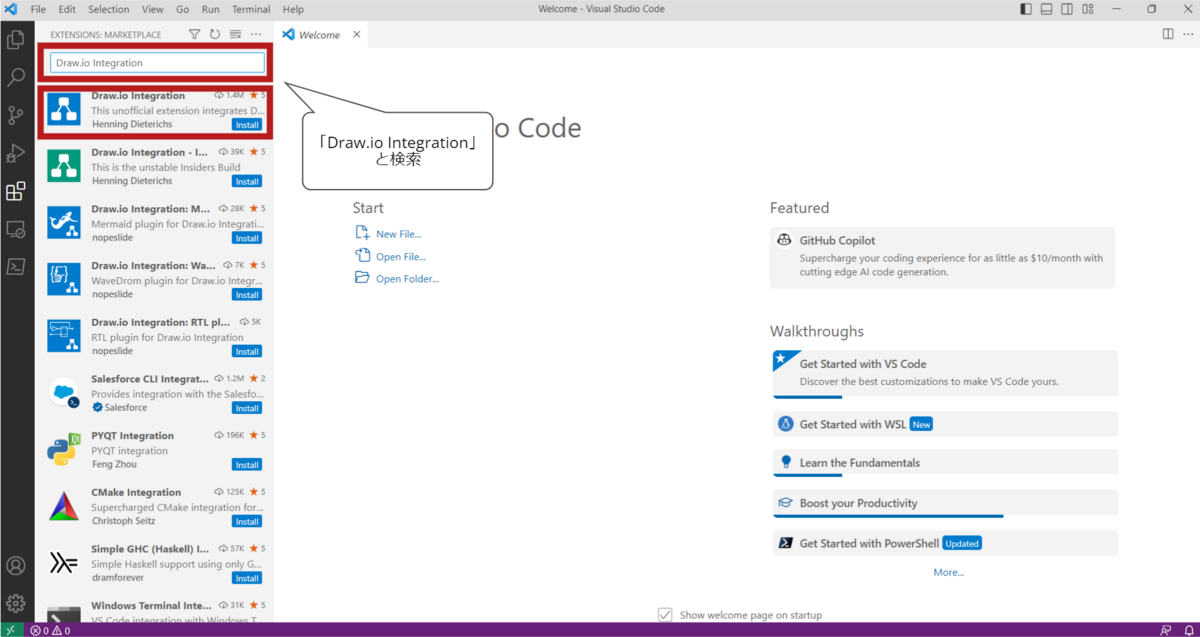
Task: Open notifications bell in status bar
Action: pos(1189,630)
